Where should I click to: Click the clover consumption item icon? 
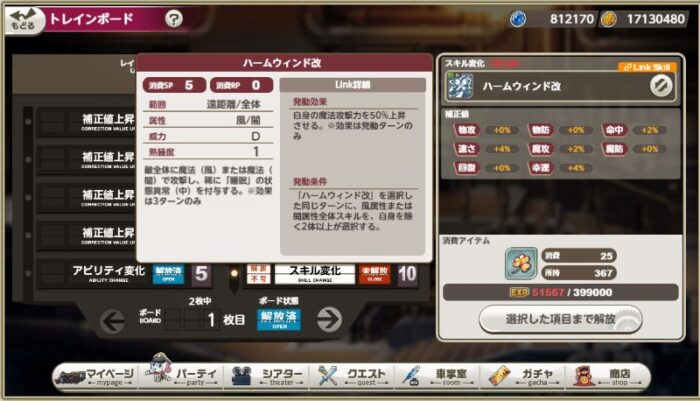[x=521, y=263]
